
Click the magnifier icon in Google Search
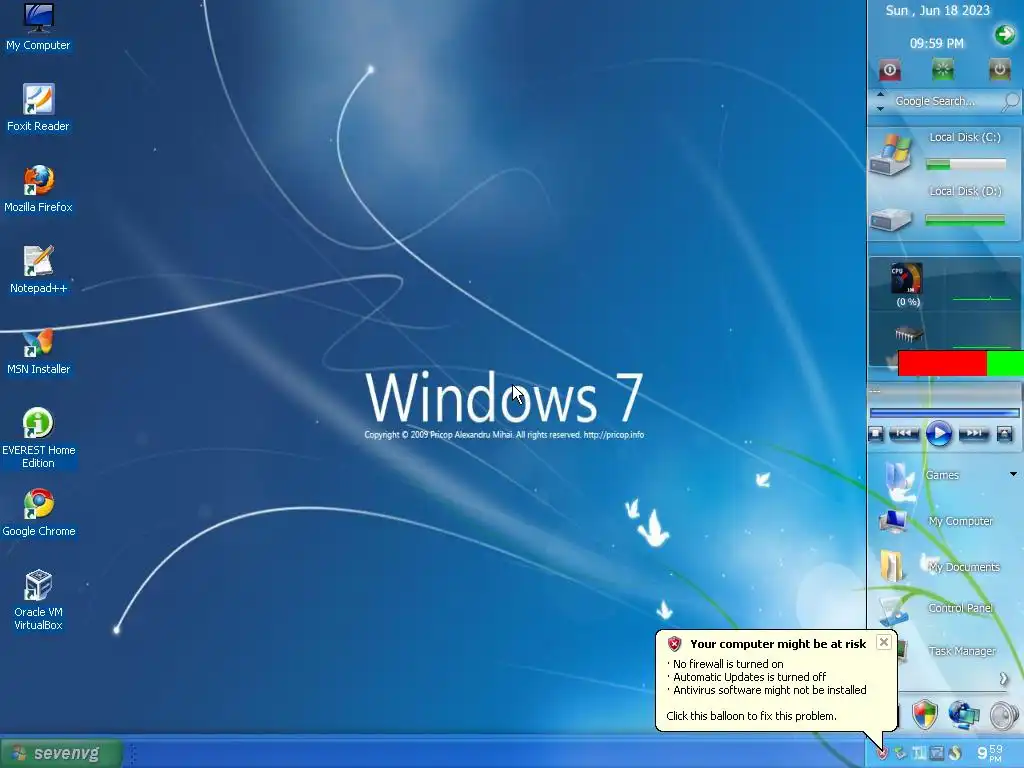(1011, 101)
